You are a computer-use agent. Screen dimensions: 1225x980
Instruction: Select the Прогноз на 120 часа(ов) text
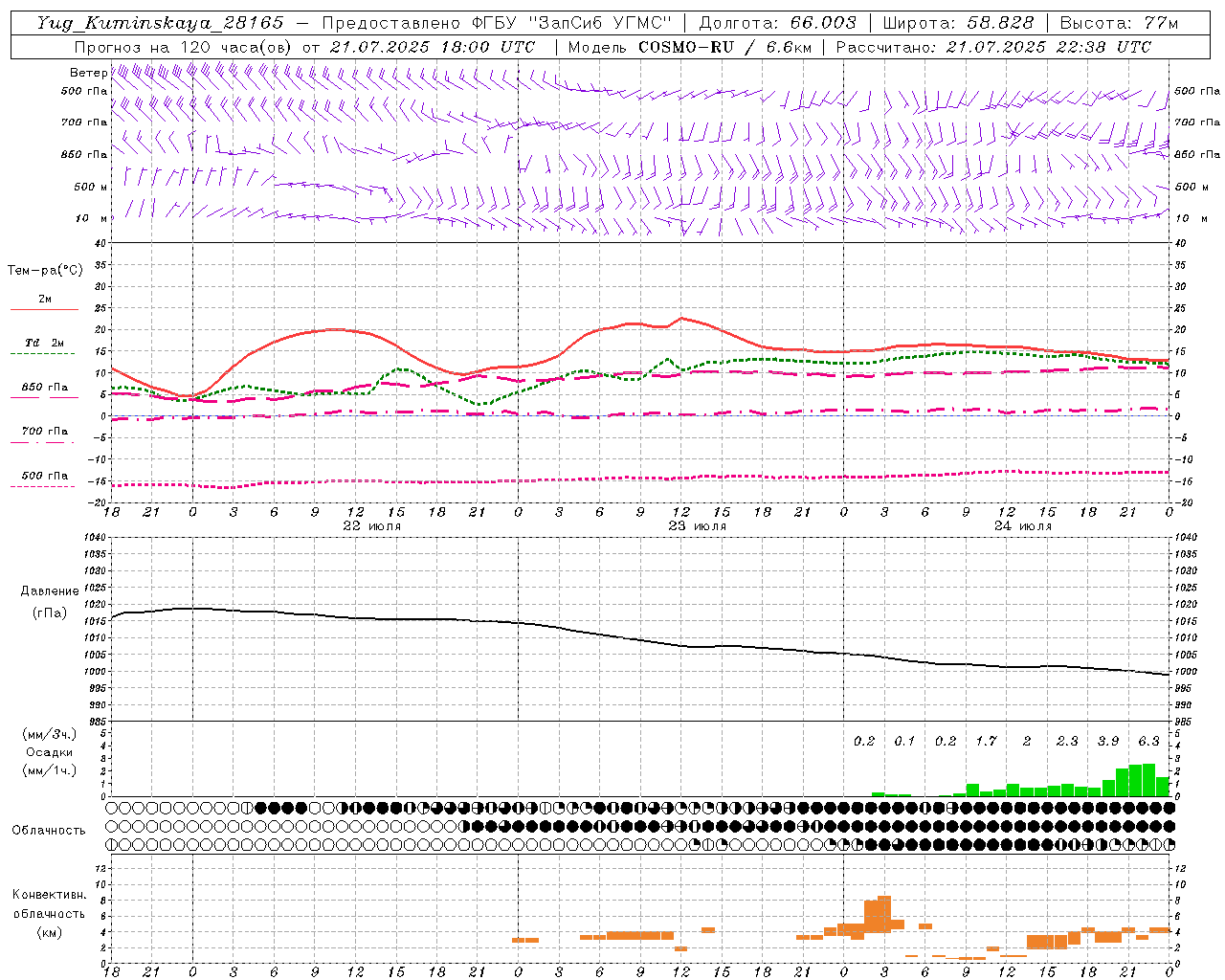pos(184,47)
